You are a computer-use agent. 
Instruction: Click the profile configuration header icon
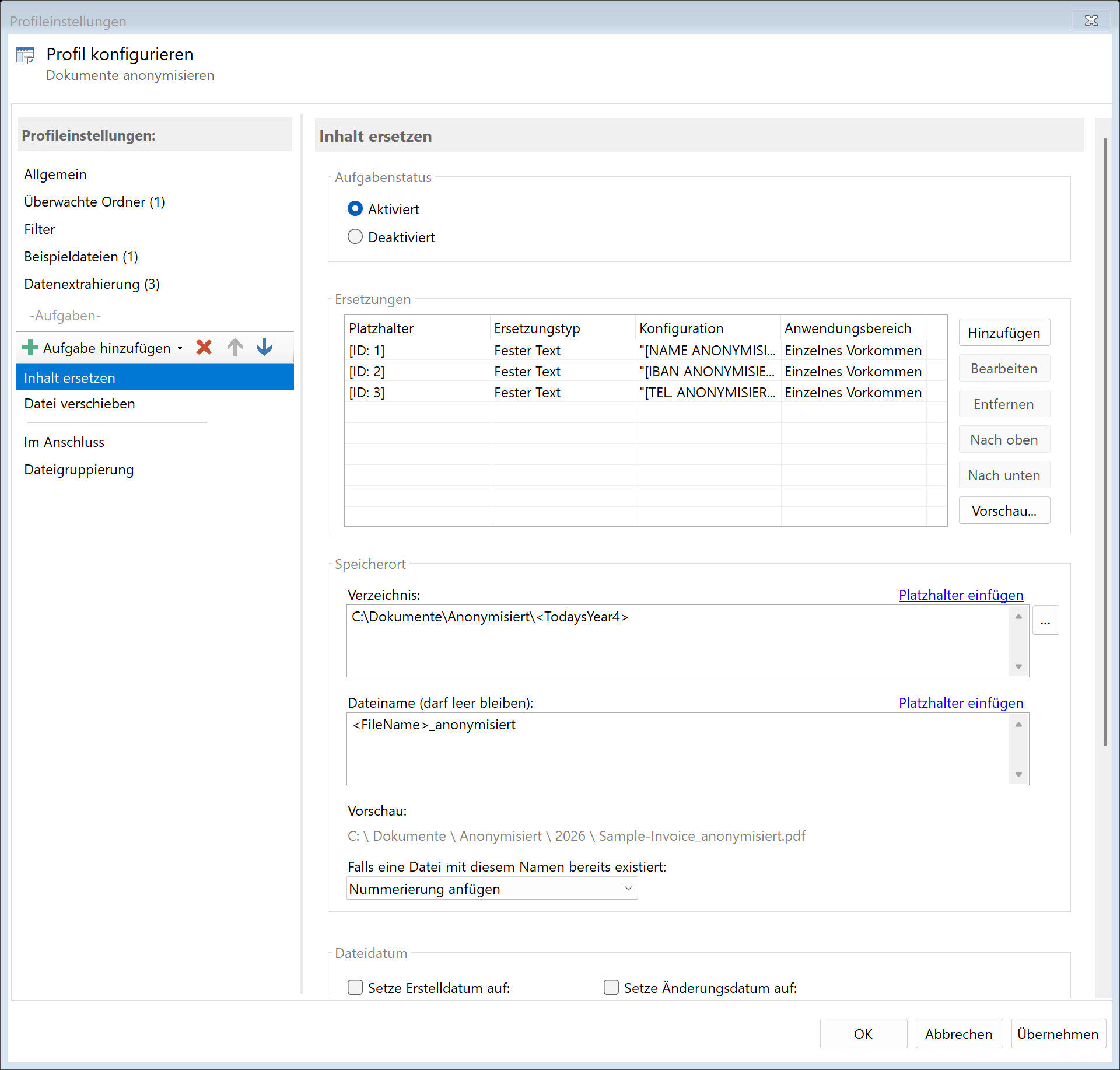[26, 56]
